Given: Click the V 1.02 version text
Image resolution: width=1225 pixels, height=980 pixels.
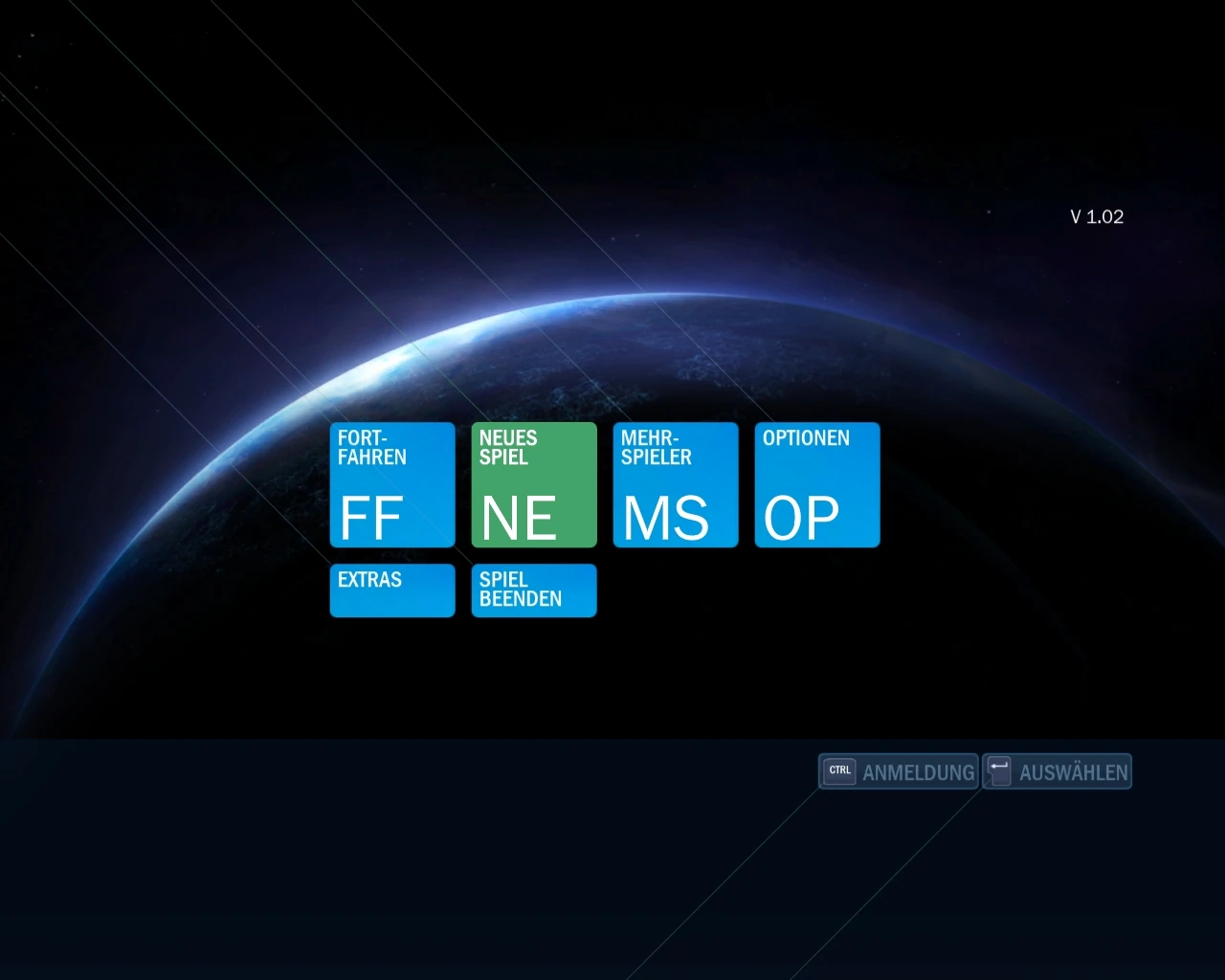Looking at the screenshot, I should point(1097,217).
